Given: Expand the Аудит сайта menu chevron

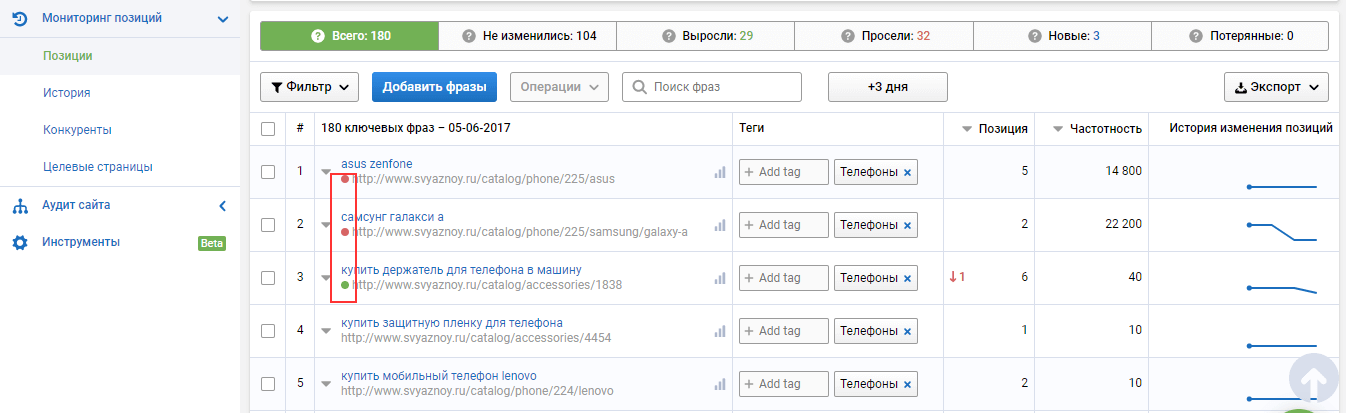Looking at the screenshot, I should pos(223,206).
